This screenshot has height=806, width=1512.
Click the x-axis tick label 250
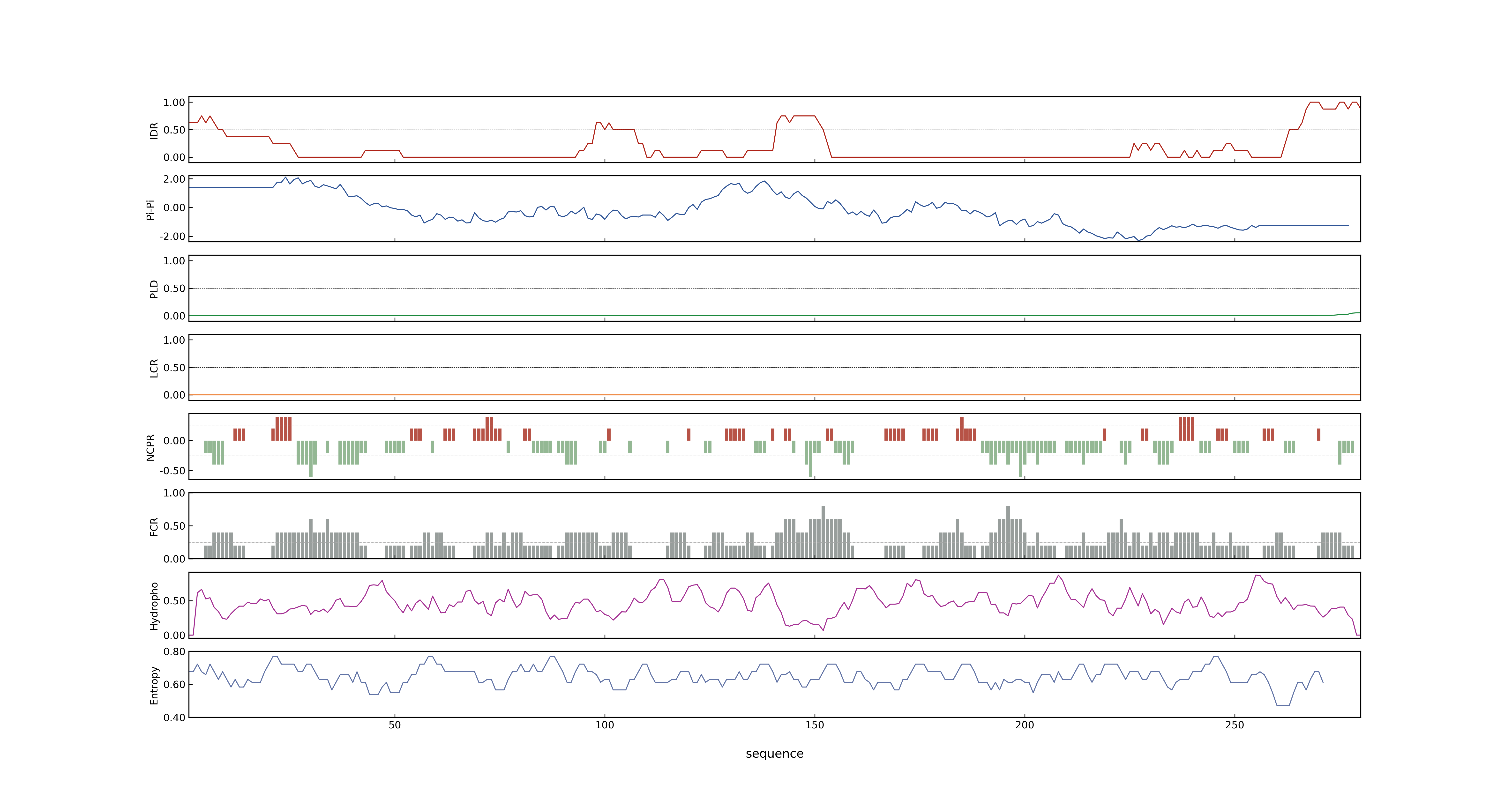[x=1234, y=725]
